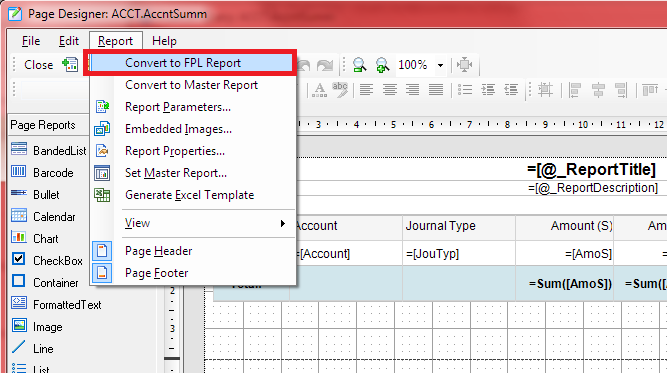Toggle bullet list formatting

click(x=465, y=90)
